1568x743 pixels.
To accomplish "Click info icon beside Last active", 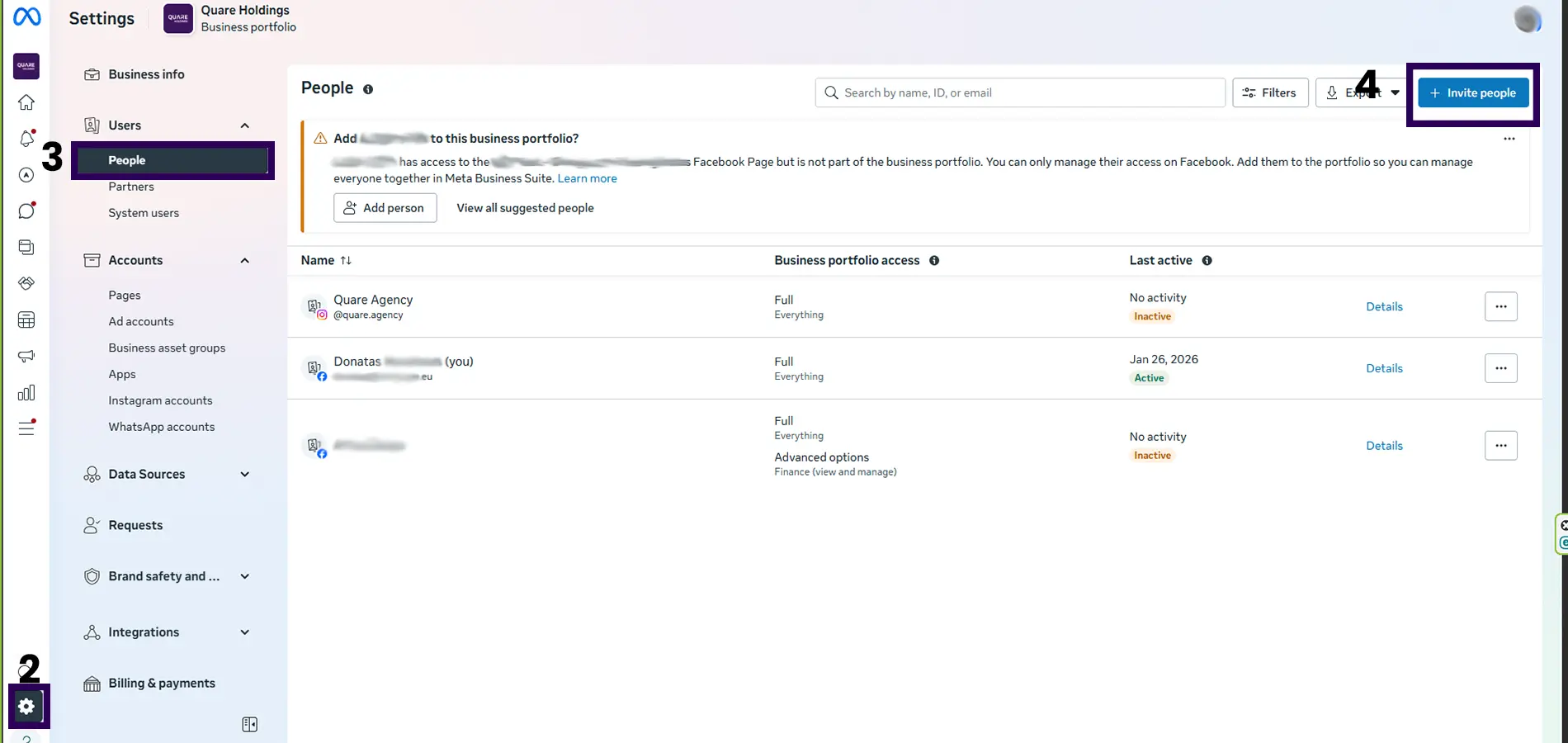I will click(1207, 260).
